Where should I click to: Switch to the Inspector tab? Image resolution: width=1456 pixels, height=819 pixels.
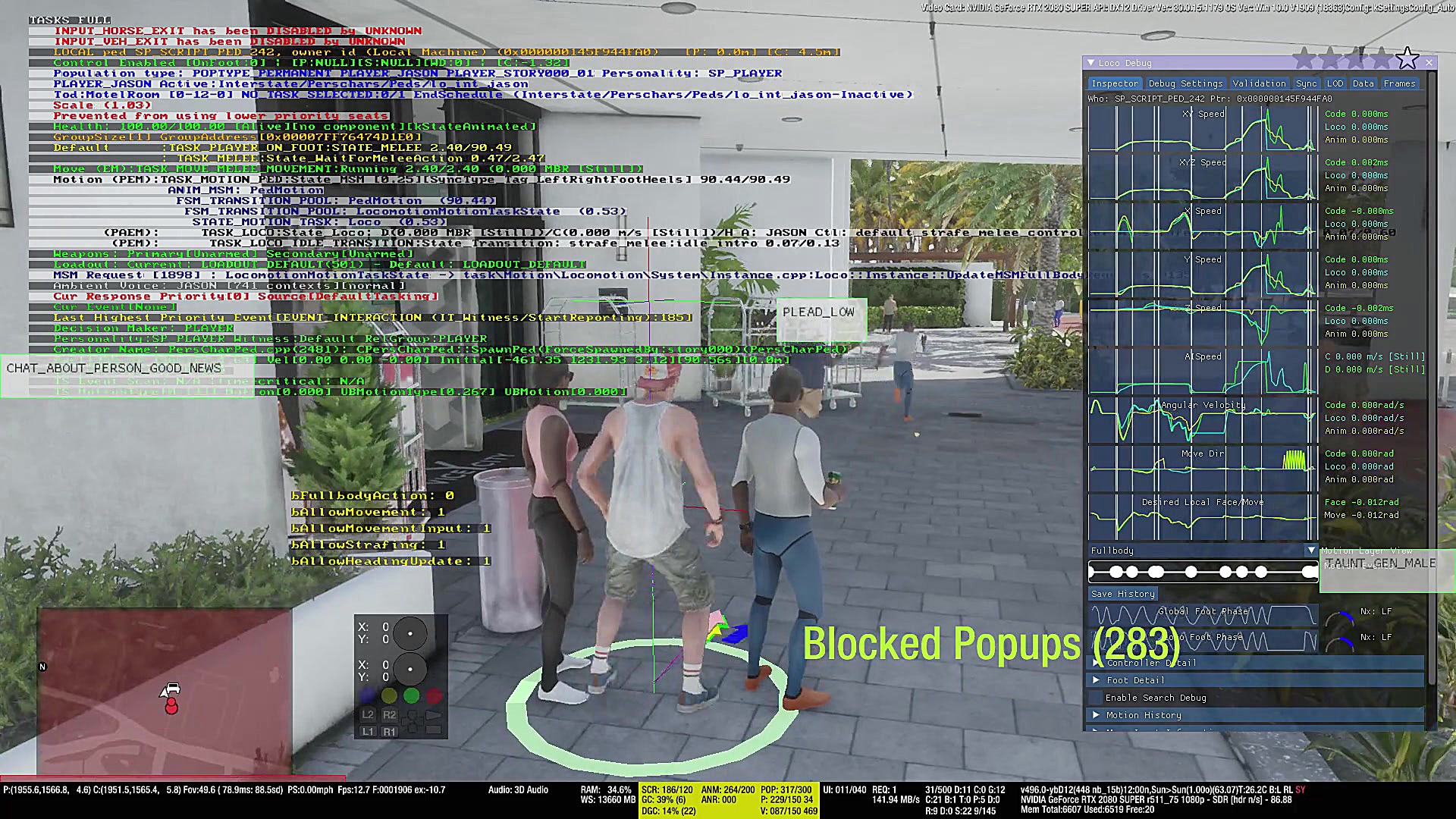[1115, 83]
